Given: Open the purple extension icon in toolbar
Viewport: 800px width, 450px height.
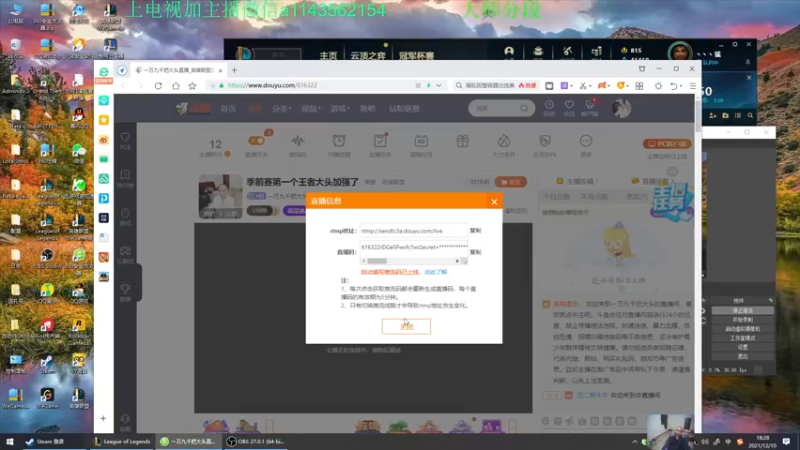Looking at the screenshot, I should point(564,86).
